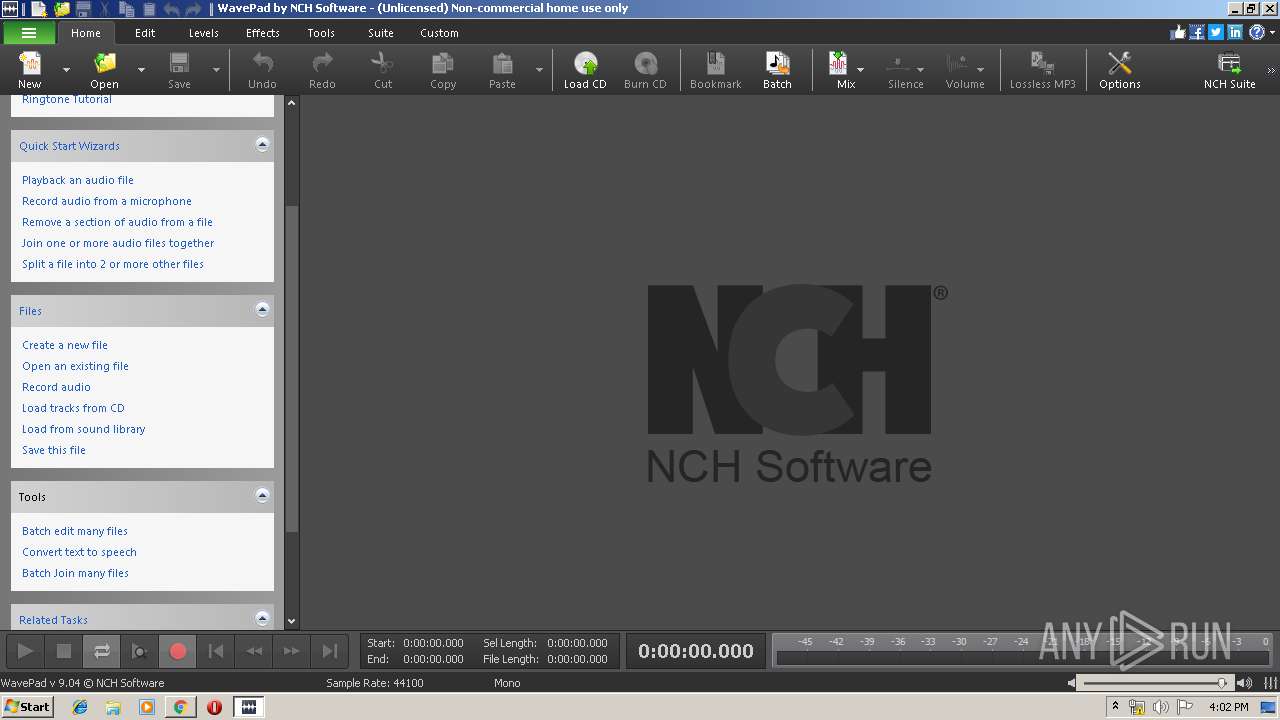Open the green main menu button

(x=29, y=33)
